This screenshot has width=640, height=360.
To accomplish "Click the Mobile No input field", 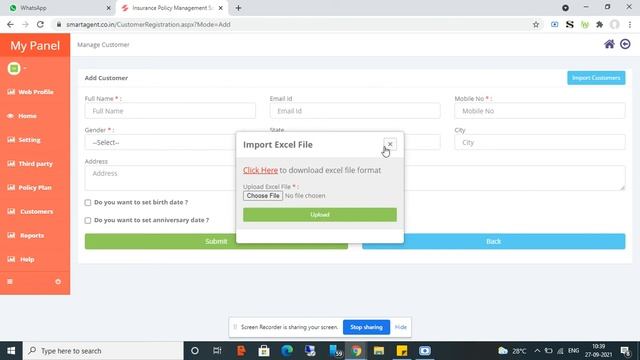I will coord(540,111).
